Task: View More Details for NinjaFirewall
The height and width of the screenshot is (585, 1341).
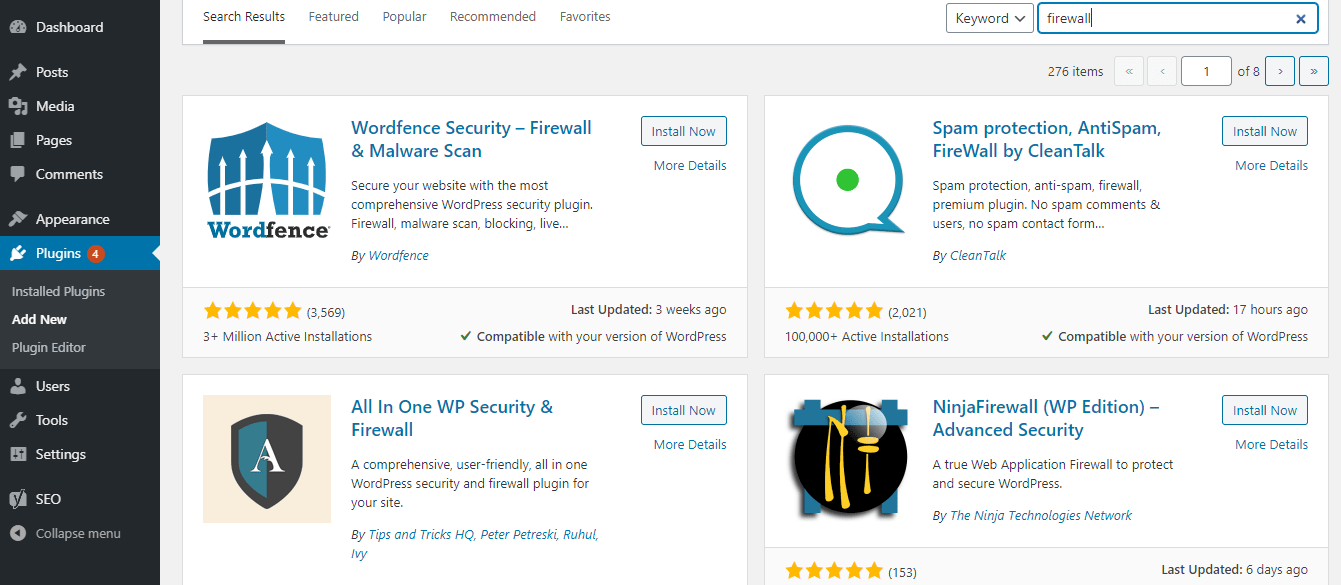Action: [x=1271, y=444]
